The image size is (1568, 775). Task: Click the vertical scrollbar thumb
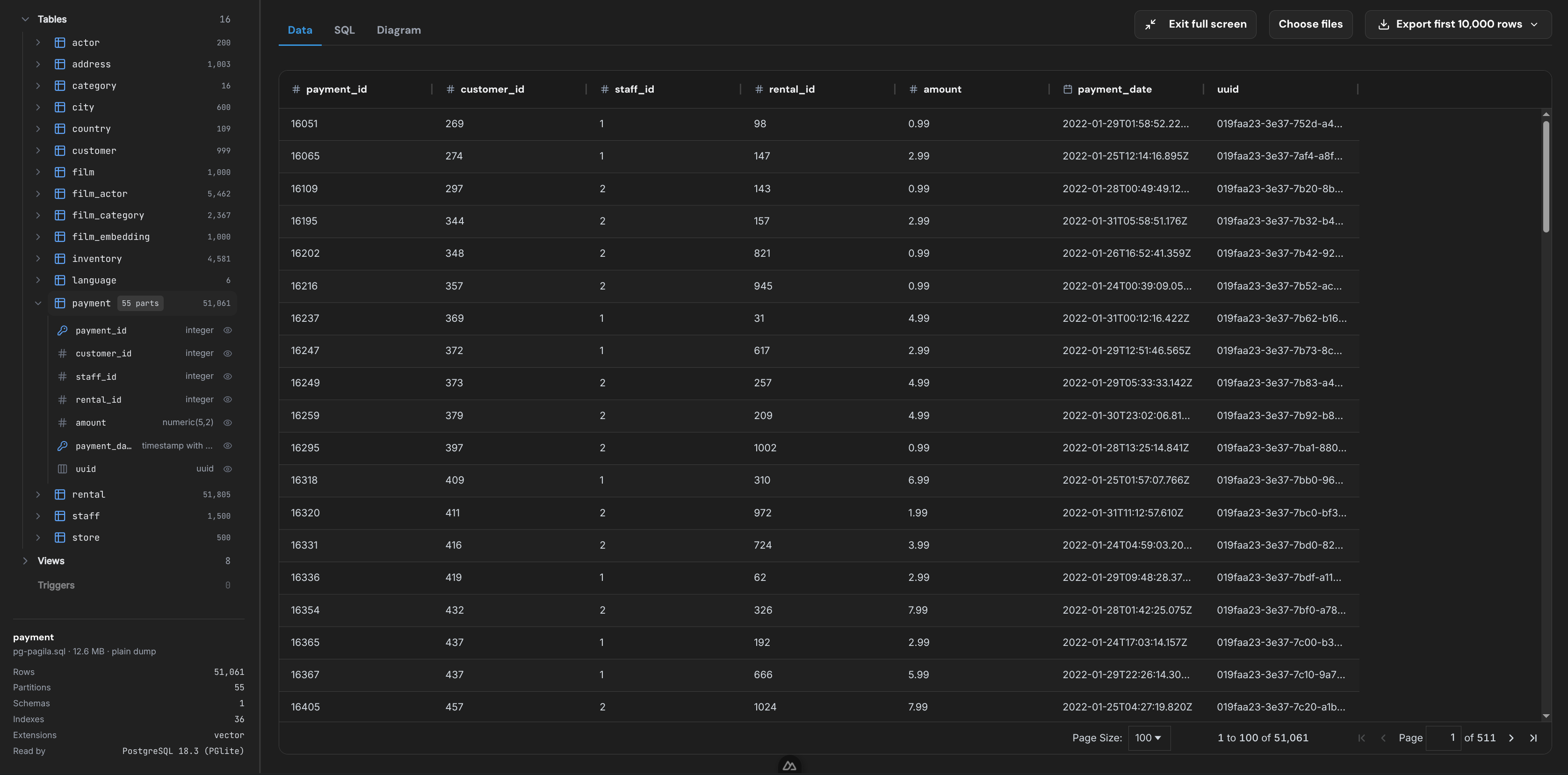coord(1546,176)
